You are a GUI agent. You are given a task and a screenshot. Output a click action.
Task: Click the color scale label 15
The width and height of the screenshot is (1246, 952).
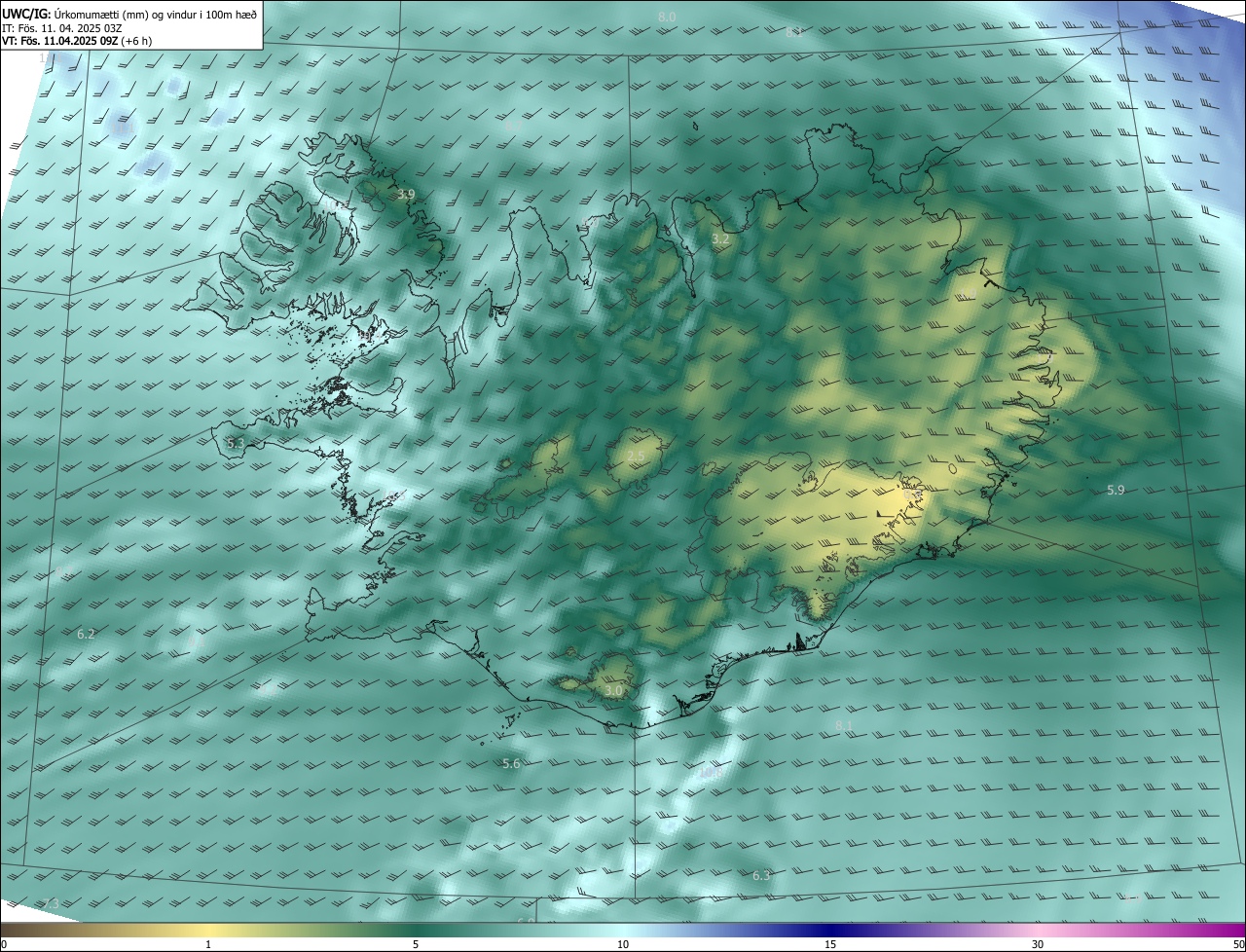pyautogui.click(x=830, y=944)
